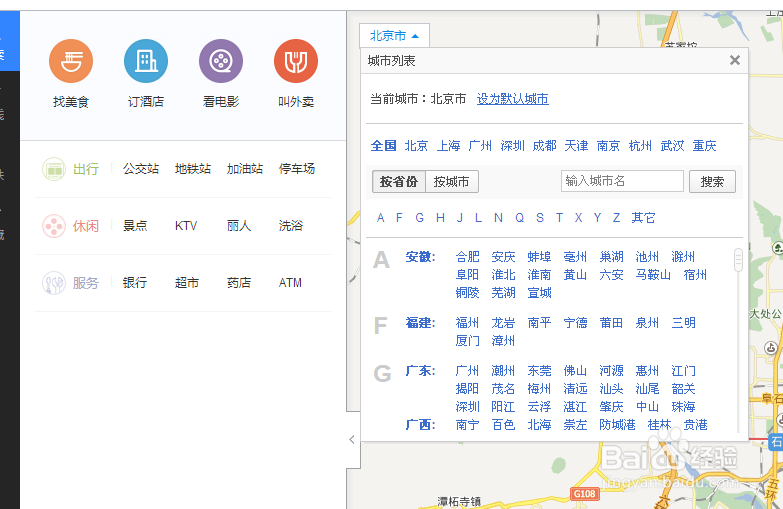Select 福建 province heading

(x=420, y=323)
